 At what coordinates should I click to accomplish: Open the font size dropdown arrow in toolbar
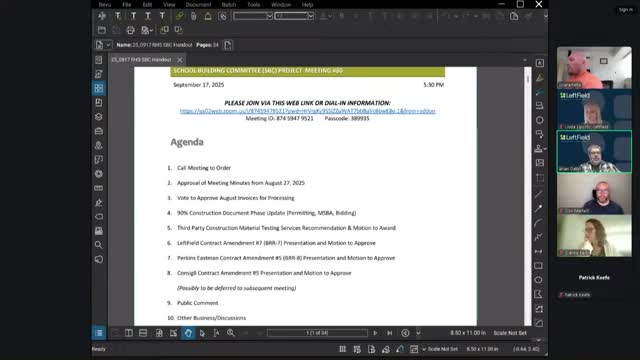point(311,16)
